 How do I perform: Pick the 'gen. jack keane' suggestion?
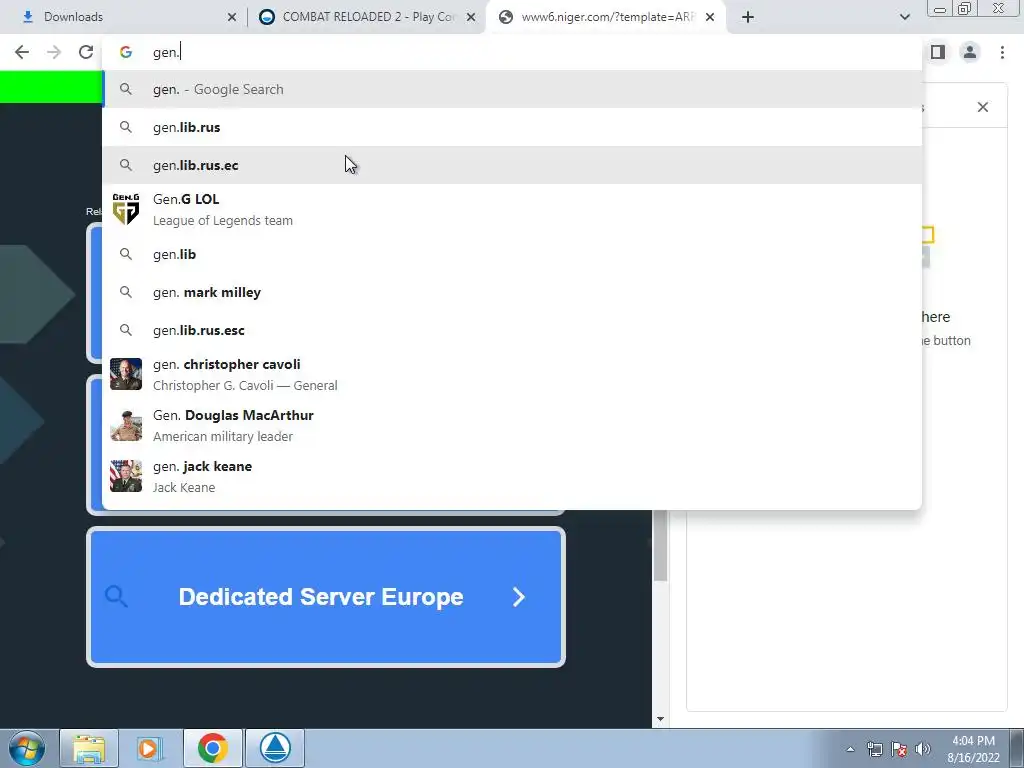pos(512,476)
